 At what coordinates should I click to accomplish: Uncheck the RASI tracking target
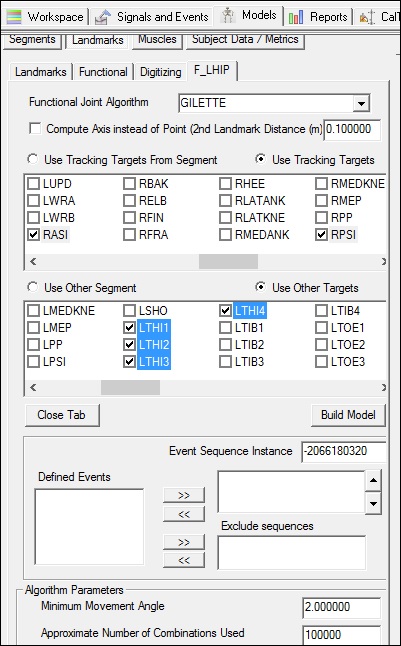click(x=33, y=235)
